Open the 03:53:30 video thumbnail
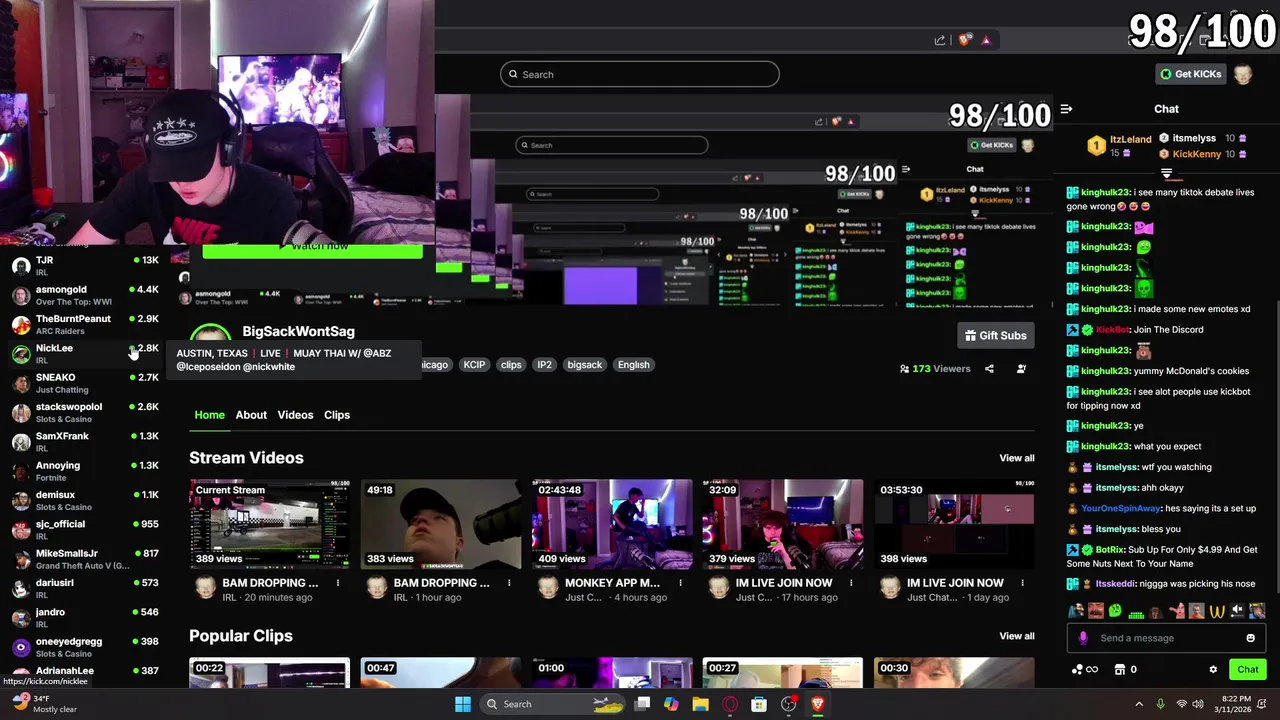Viewport: 1280px width, 720px height. 954,524
